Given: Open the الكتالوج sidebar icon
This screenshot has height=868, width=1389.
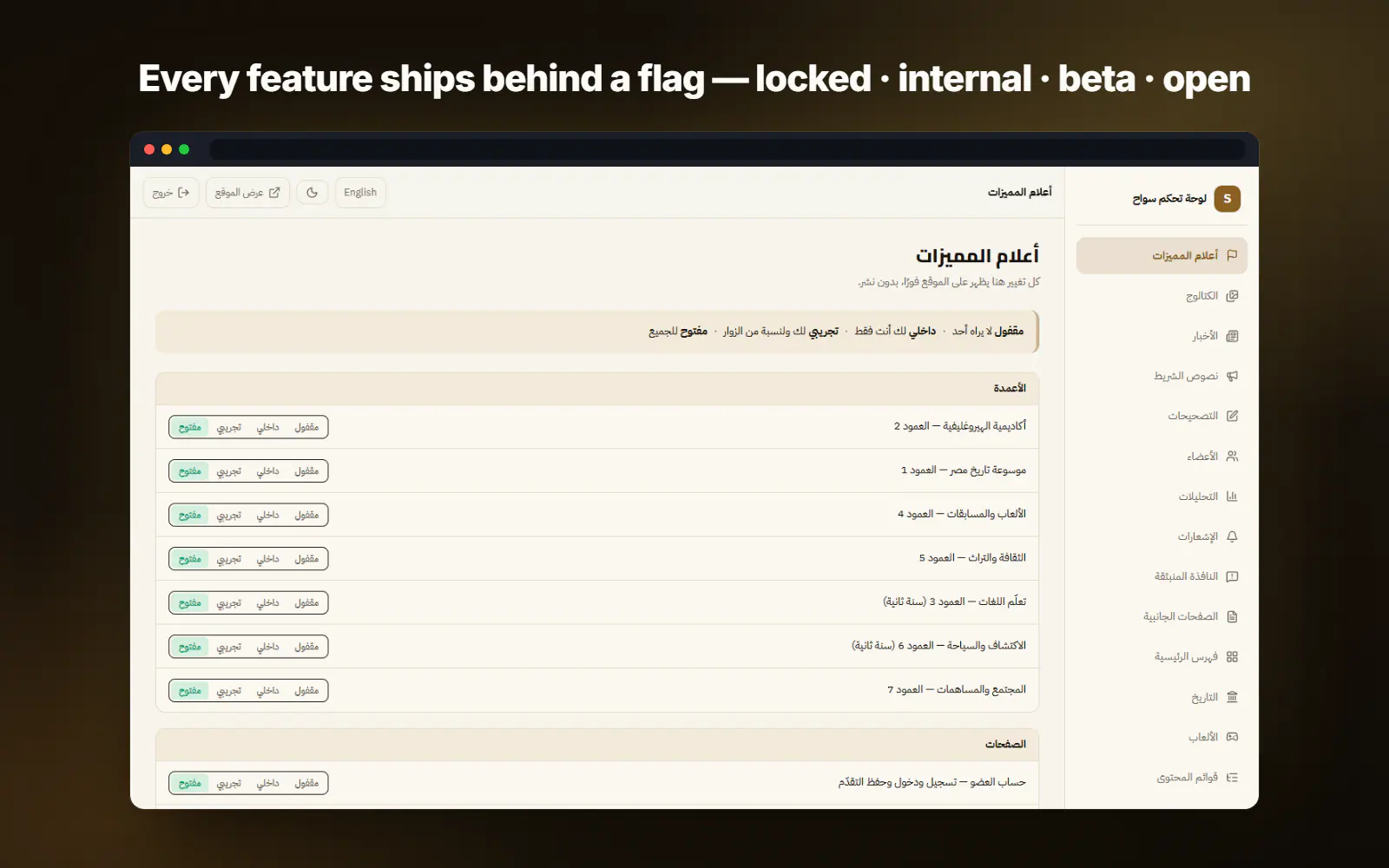Looking at the screenshot, I should pos(1232,296).
